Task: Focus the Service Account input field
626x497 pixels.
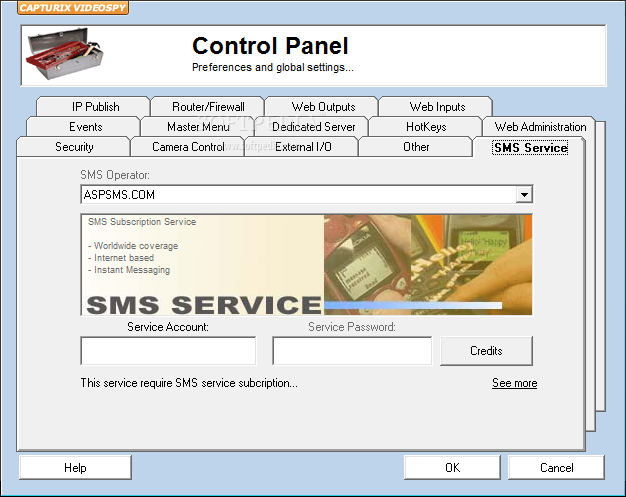Action: [168, 350]
